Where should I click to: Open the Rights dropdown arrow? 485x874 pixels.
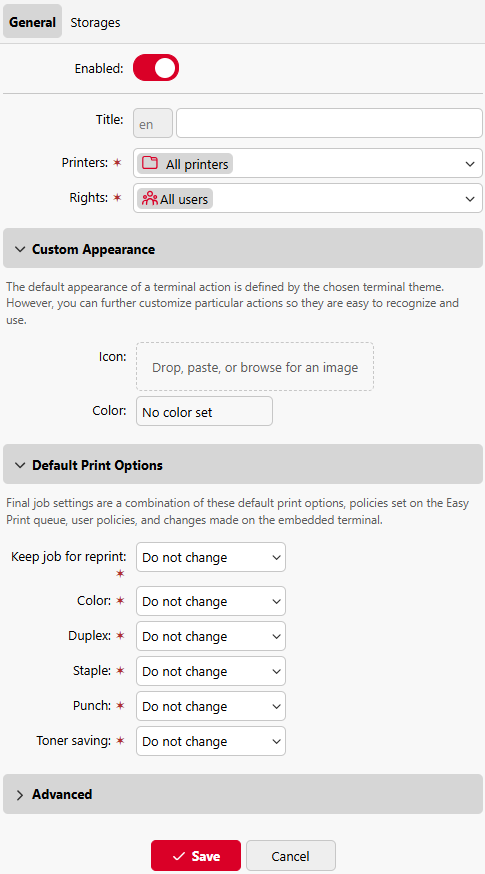[x=470, y=199]
